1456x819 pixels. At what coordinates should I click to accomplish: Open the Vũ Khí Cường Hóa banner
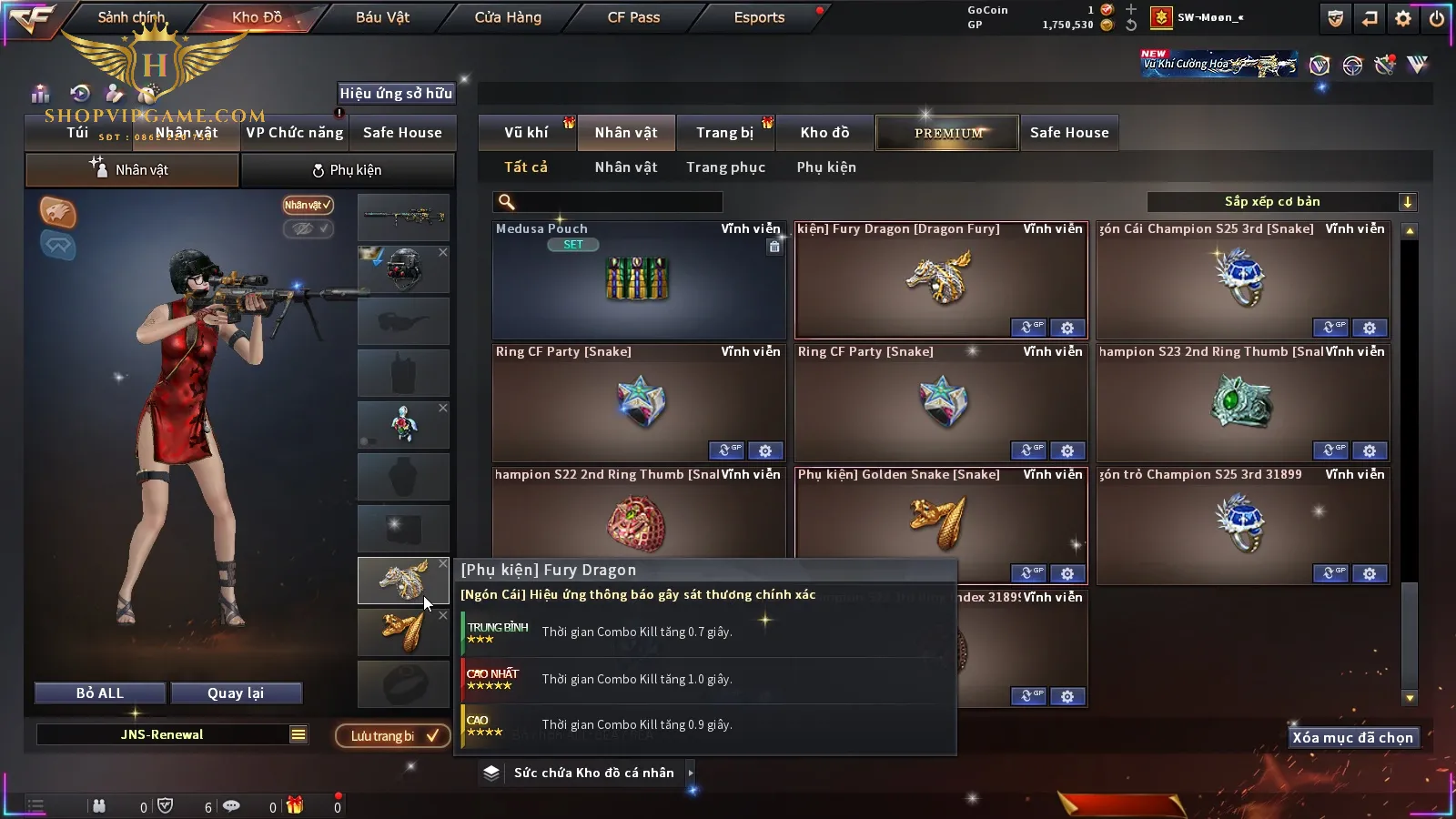(1219, 63)
